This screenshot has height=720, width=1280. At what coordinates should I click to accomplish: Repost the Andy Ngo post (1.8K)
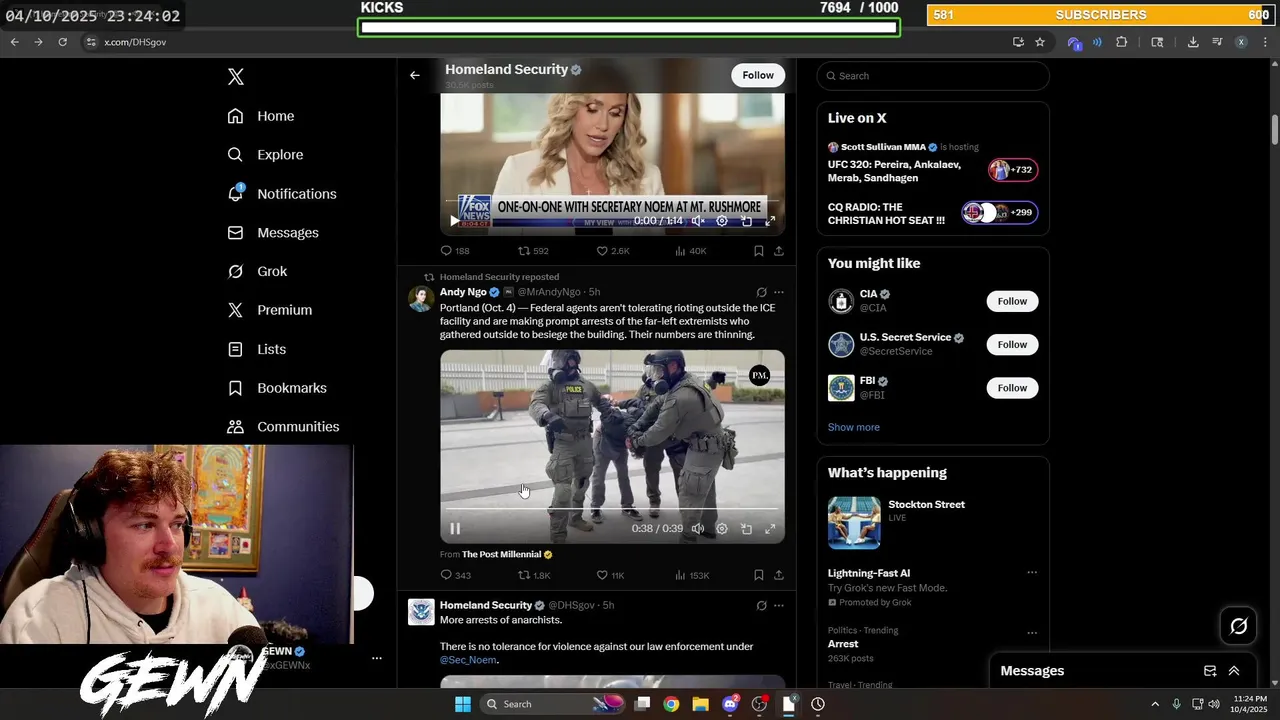pos(534,575)
